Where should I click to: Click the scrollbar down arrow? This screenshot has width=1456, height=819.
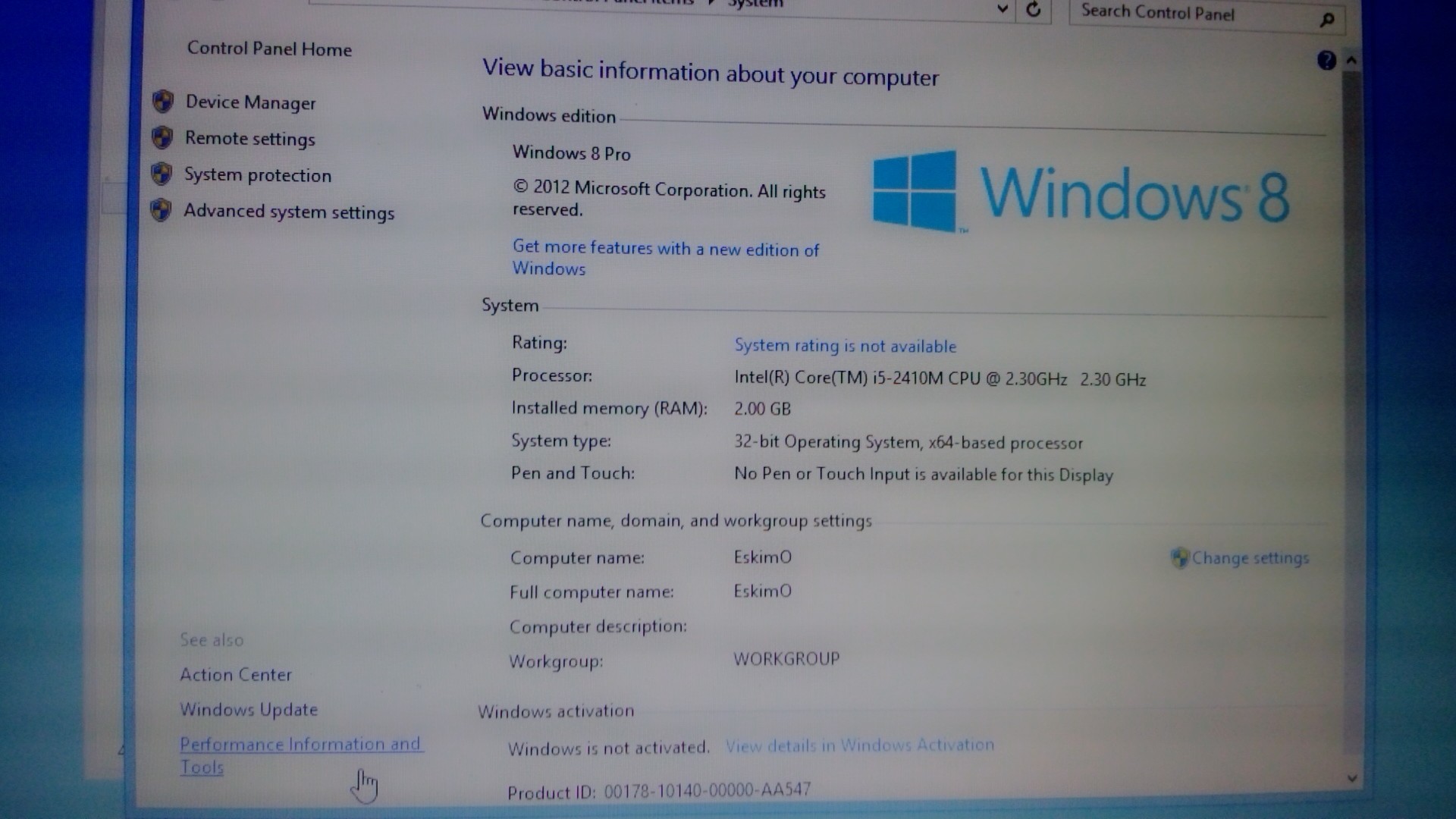(x=1351, y=778)
